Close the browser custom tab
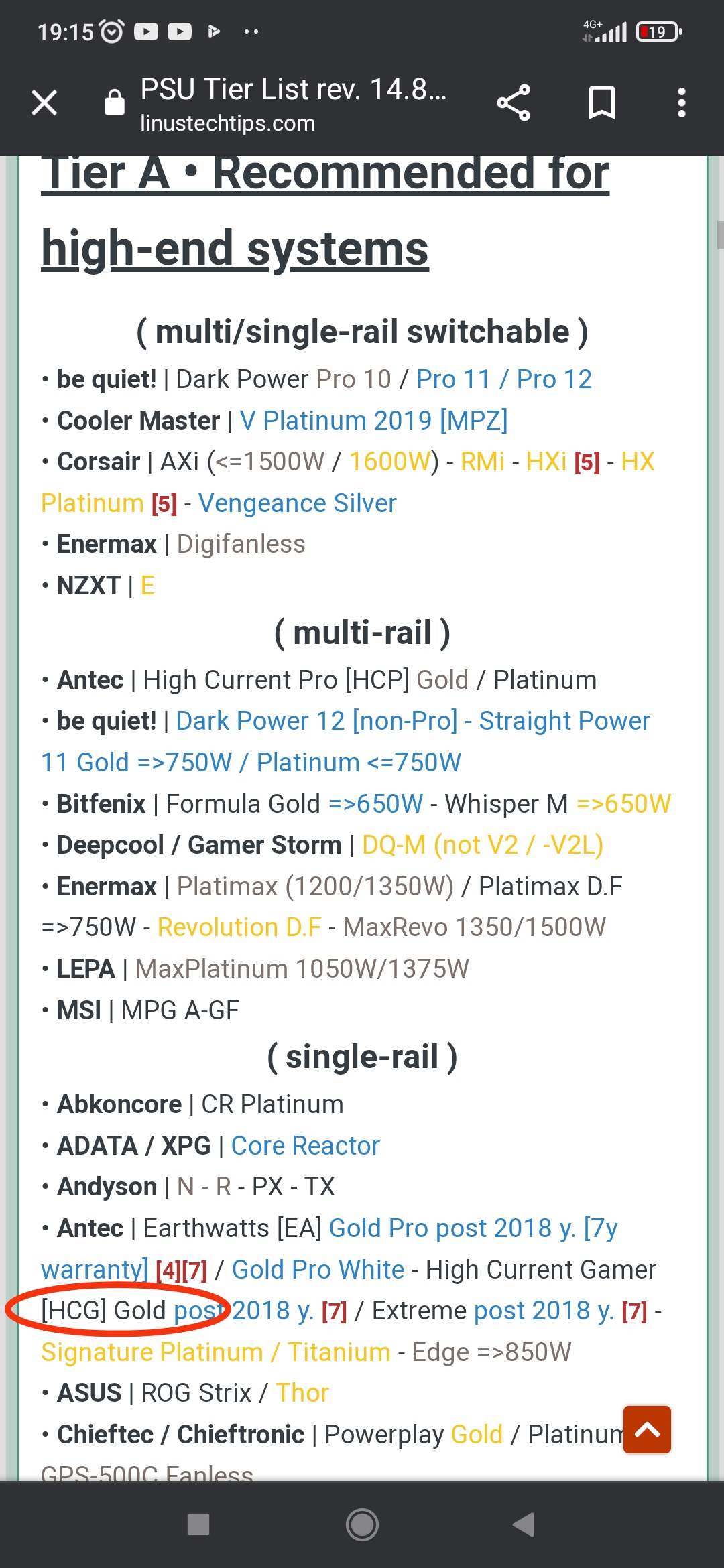This screenshot has width=724, height=1568. 44,103
